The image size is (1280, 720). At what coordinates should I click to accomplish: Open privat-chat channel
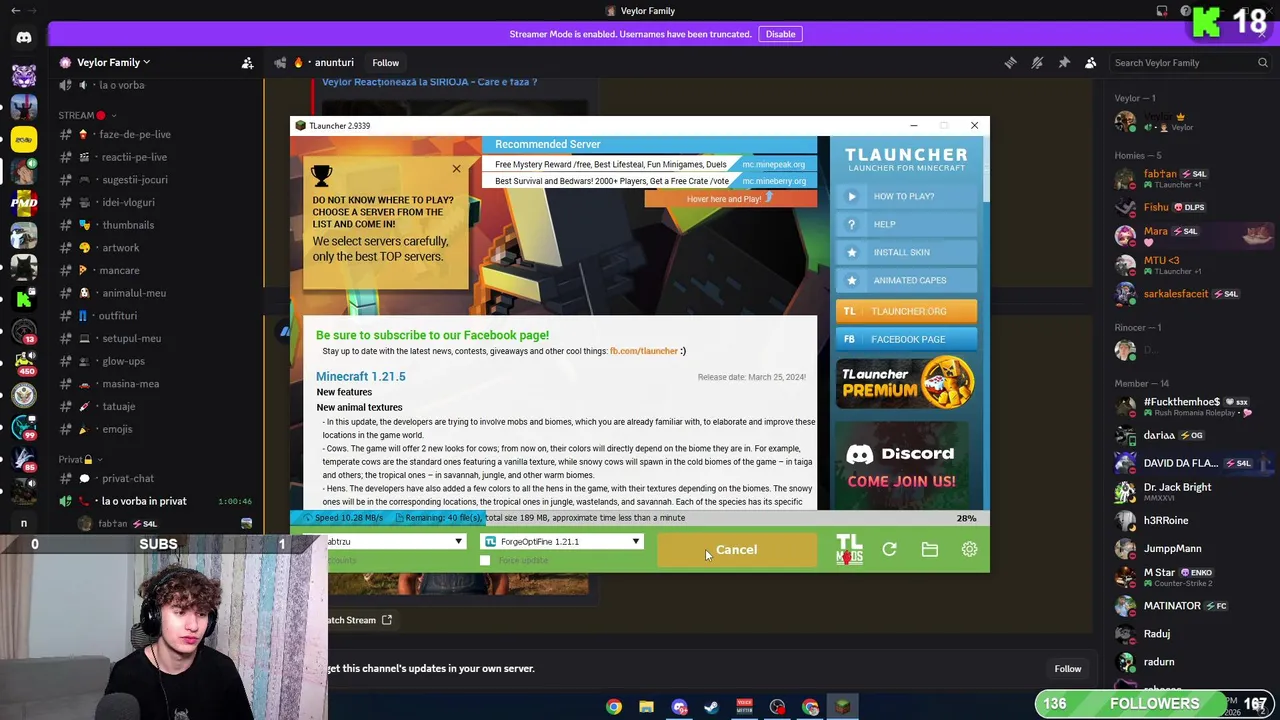point(128,479)
